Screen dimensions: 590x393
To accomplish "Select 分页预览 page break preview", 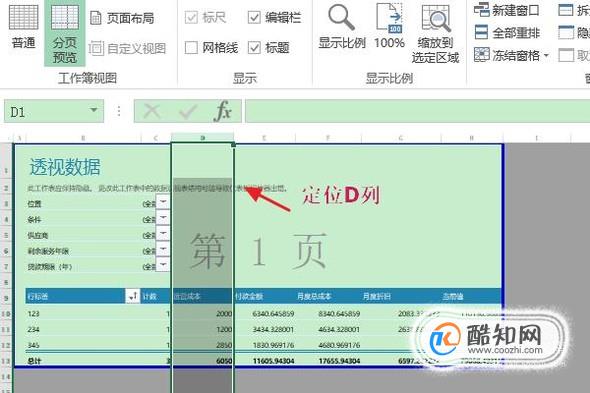I will point(65,33).
